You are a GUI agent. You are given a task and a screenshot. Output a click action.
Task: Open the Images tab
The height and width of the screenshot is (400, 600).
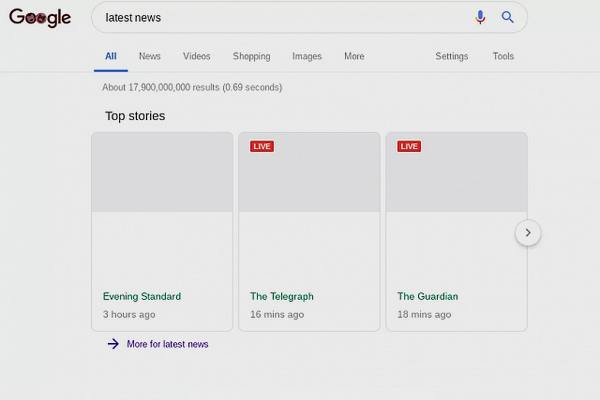(307, 56)
